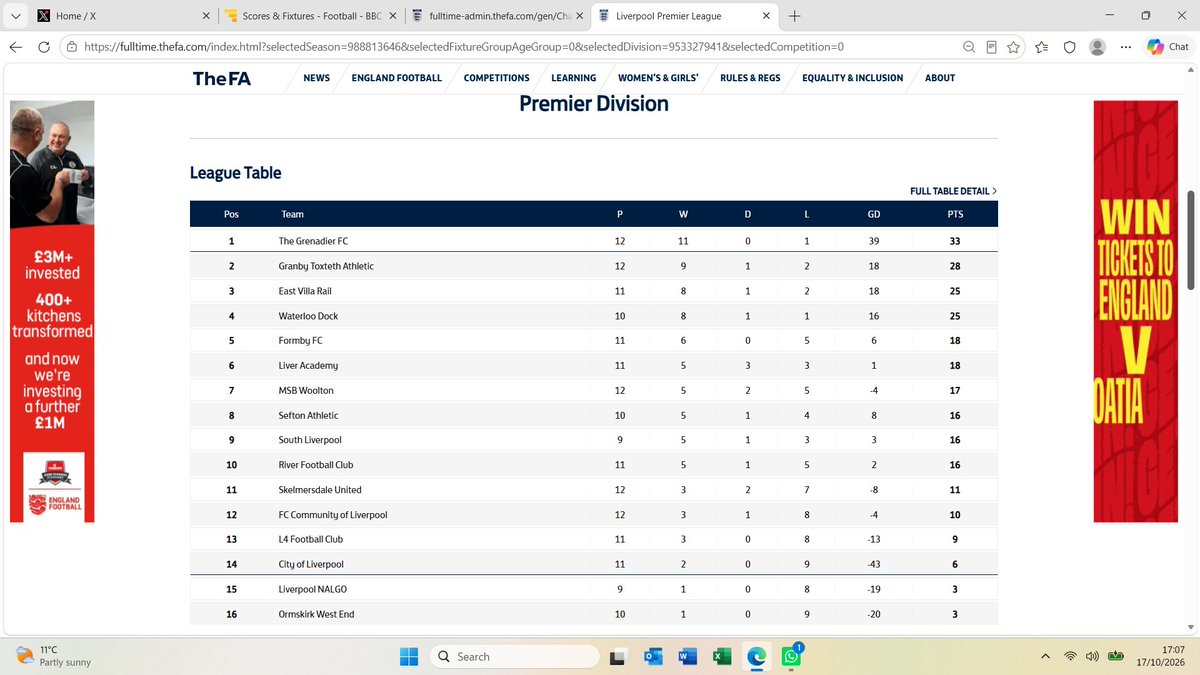
Task: Open the NEWS menu item
Action: click(x=317, y=78)
